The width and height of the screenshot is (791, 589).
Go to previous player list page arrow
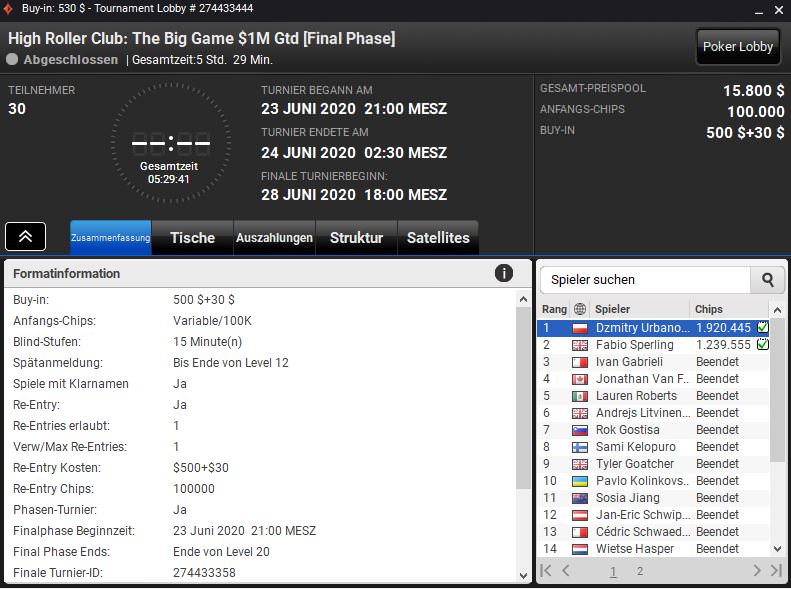click(566, 570)
